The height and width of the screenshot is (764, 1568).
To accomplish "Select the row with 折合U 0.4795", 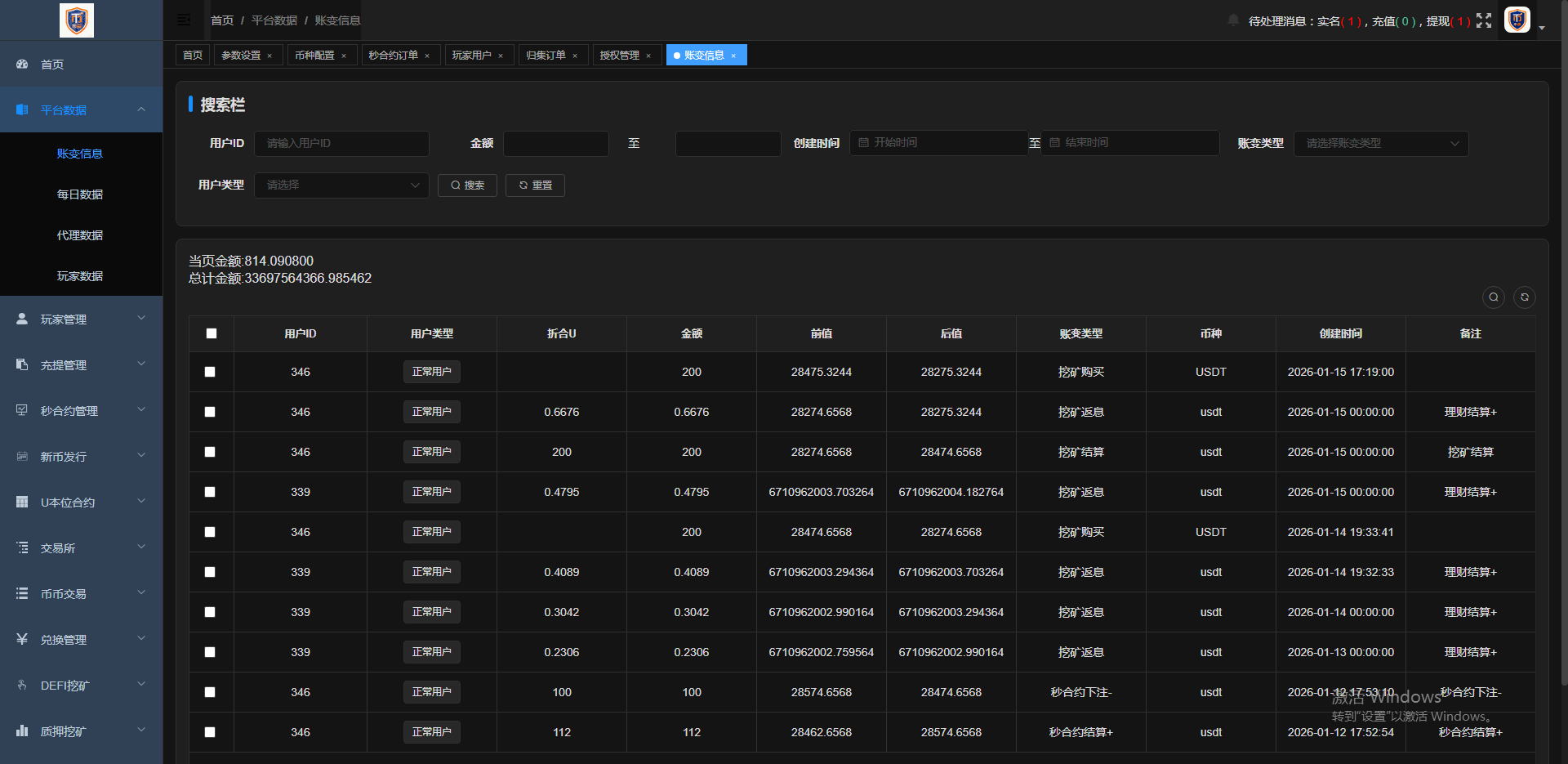I will 210,492.
